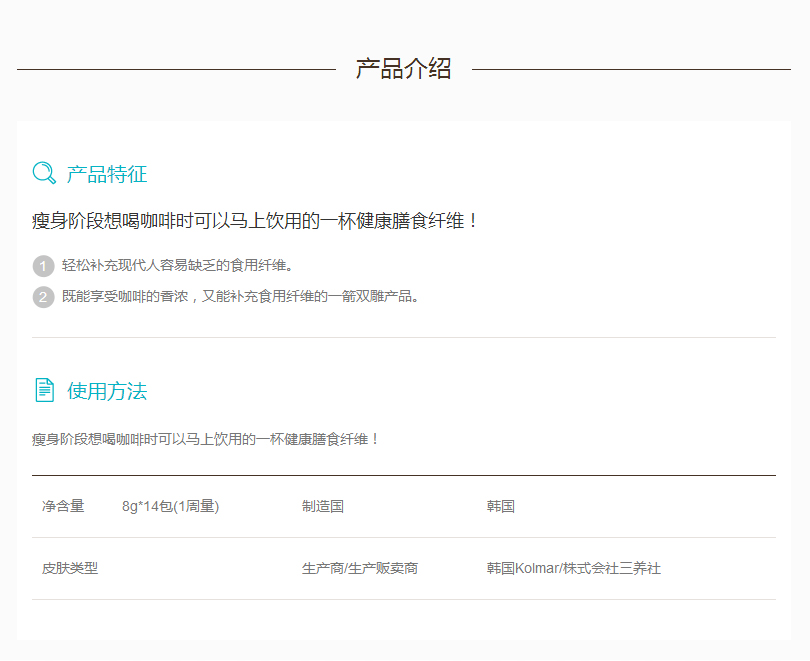Viewport: 810px width, 661px height.
Task: Click the 产品特征 section heading
Action: point(107,175)
